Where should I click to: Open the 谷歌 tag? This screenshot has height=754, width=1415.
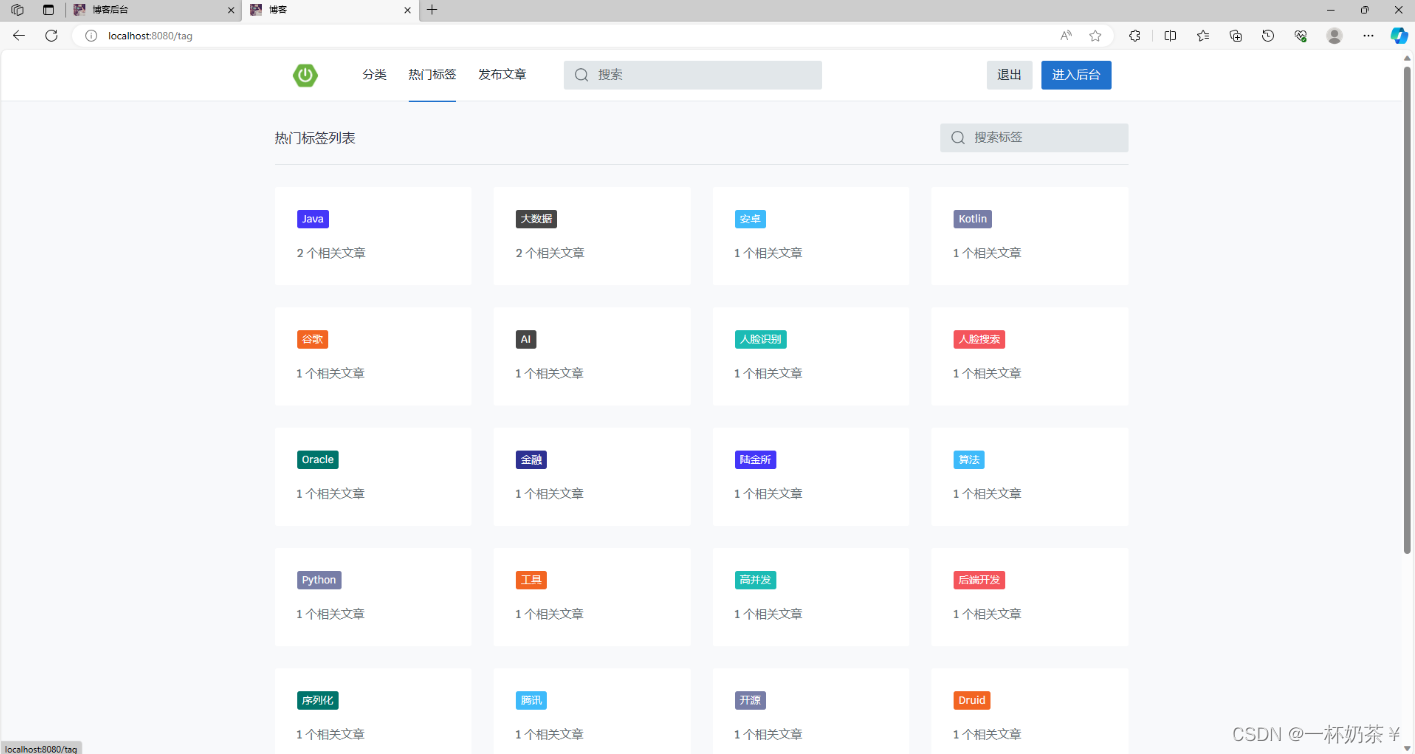pyautogui.click(x=312, y=339)
